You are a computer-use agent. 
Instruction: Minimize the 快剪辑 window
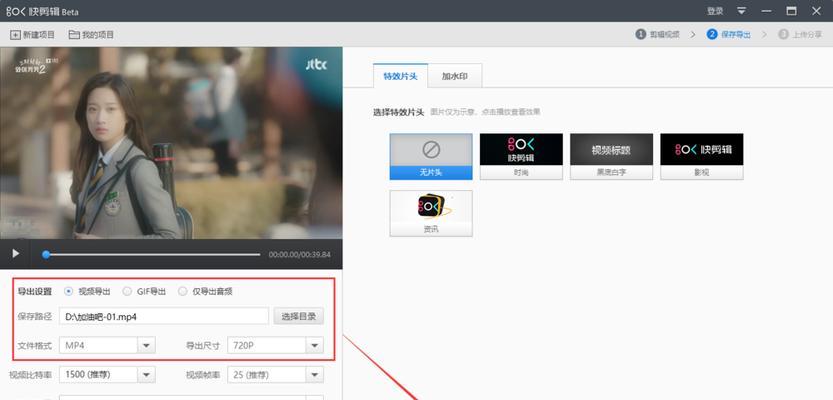pos(766,11)
